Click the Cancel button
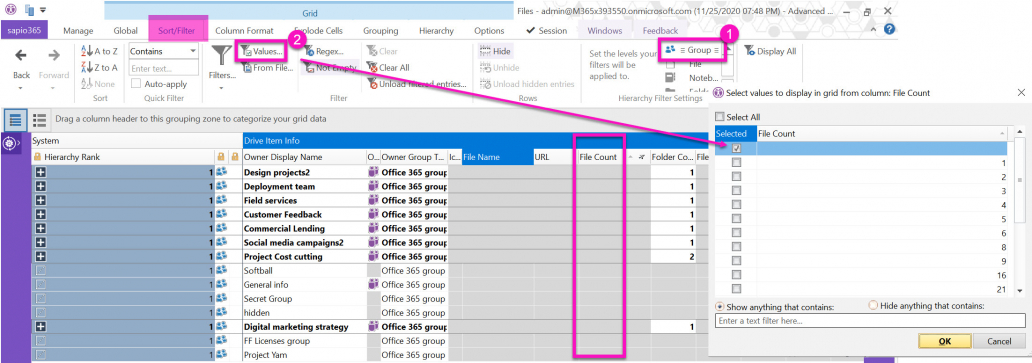 (x=999, y=341)
